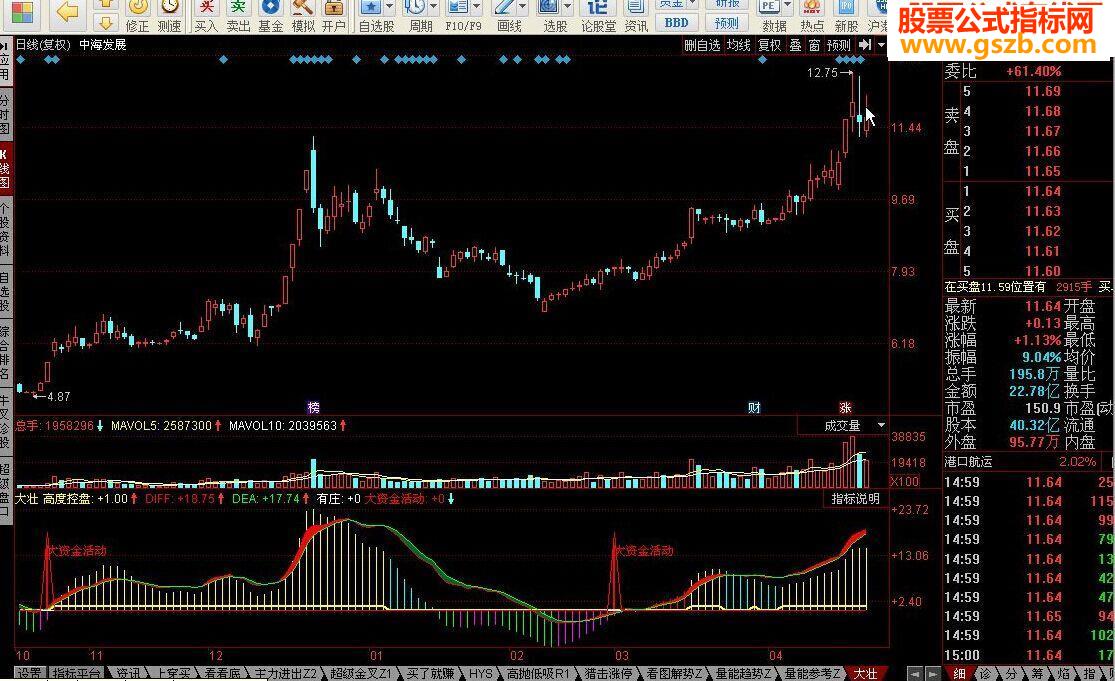Open dropdown arrow next to 自选股
Screen dimensions: 1115x681
[x=390, y=7]
